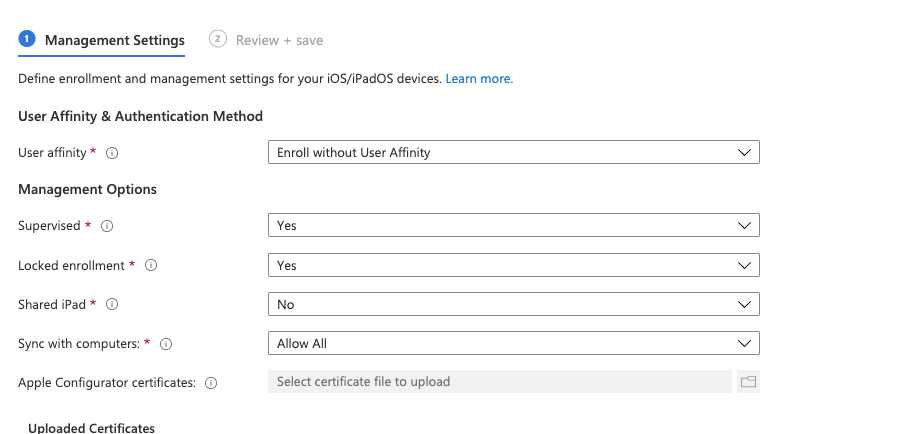The width and height of the screenshot is (903, 434).
Task: Click info icon for Apple Configurator certificates
Action: (x=211, y=383)
